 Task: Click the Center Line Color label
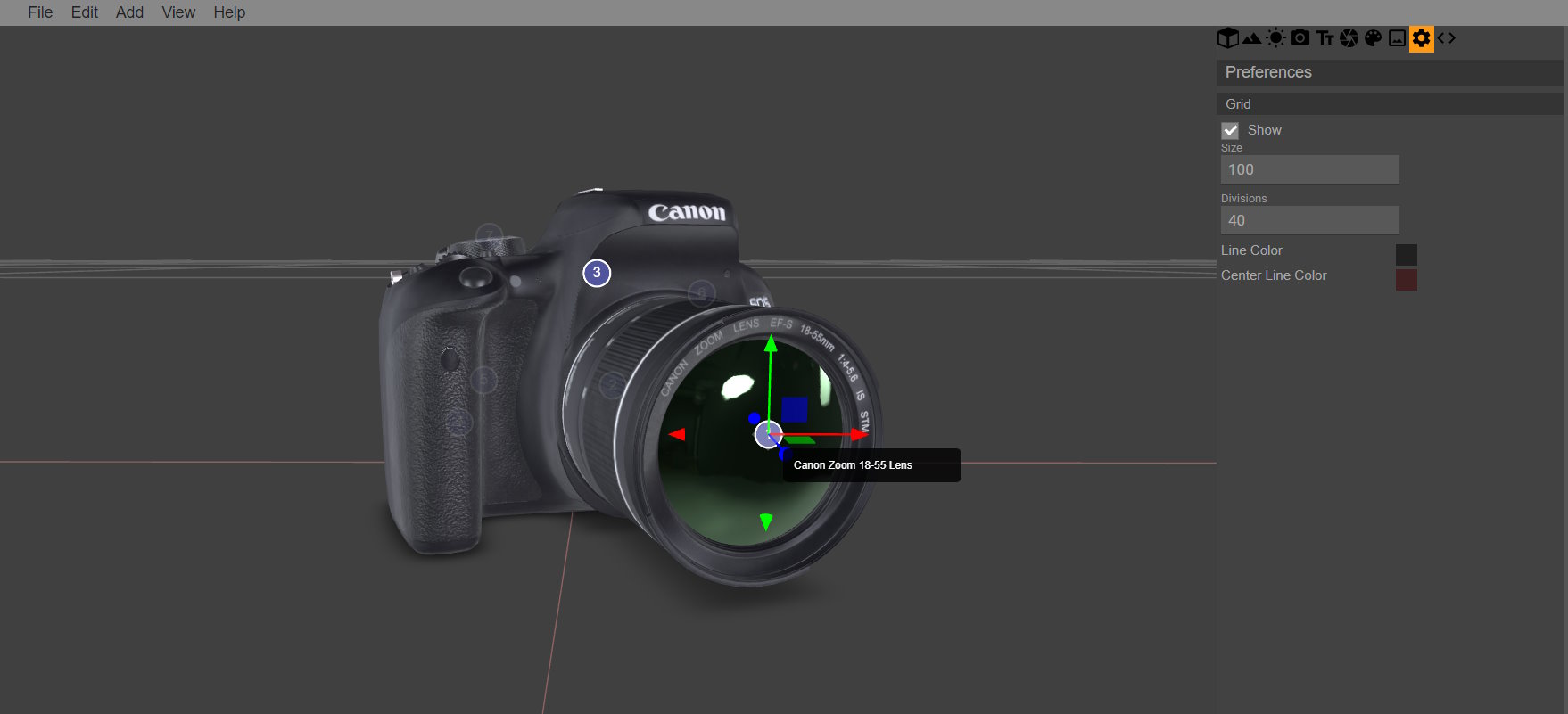[x=1274, y=275]
